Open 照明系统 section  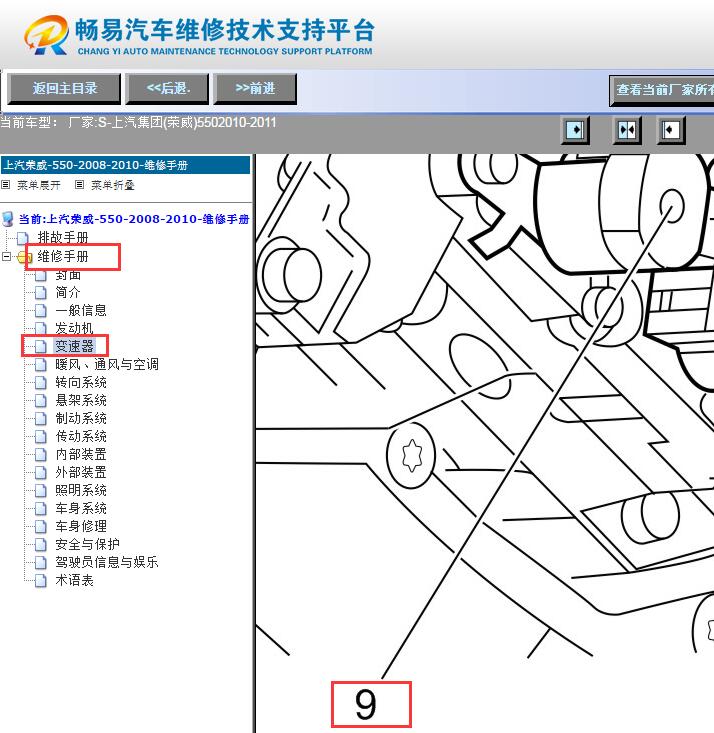click(81, 490)
